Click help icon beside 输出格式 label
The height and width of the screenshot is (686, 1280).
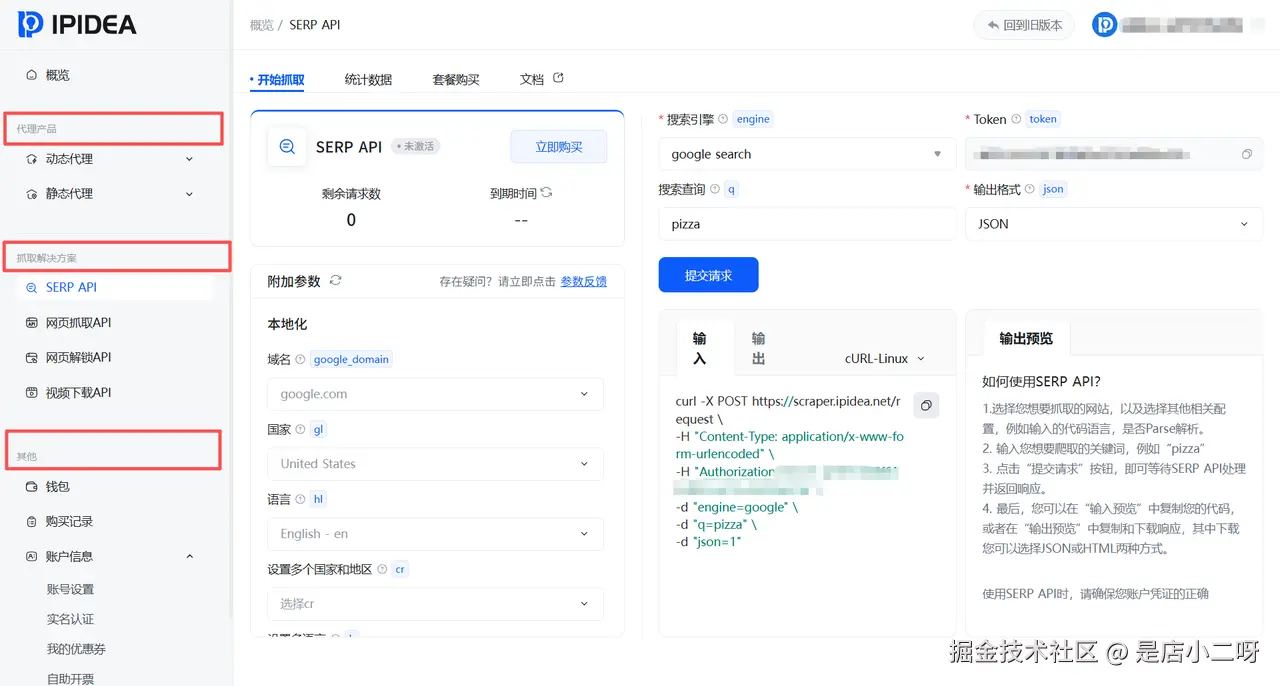click(1030, 189)
